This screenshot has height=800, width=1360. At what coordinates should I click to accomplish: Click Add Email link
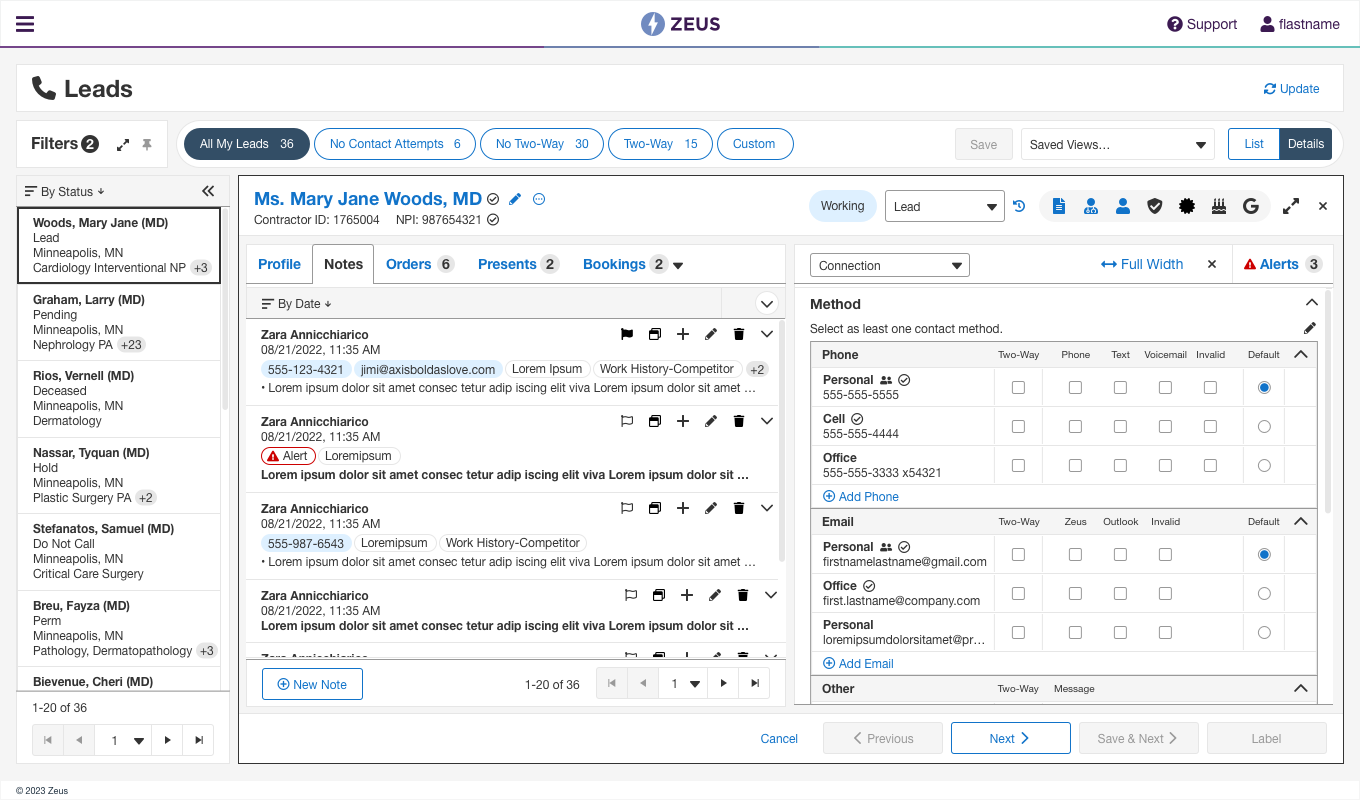(858, 663)
